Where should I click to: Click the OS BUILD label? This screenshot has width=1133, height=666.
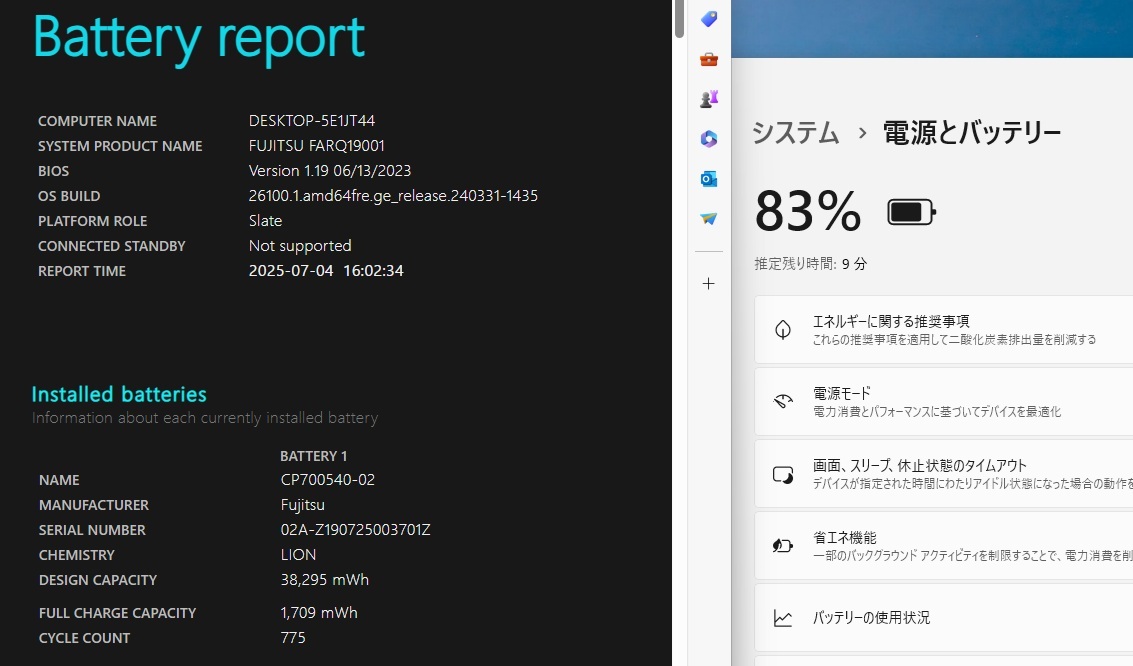coord(69,196)
